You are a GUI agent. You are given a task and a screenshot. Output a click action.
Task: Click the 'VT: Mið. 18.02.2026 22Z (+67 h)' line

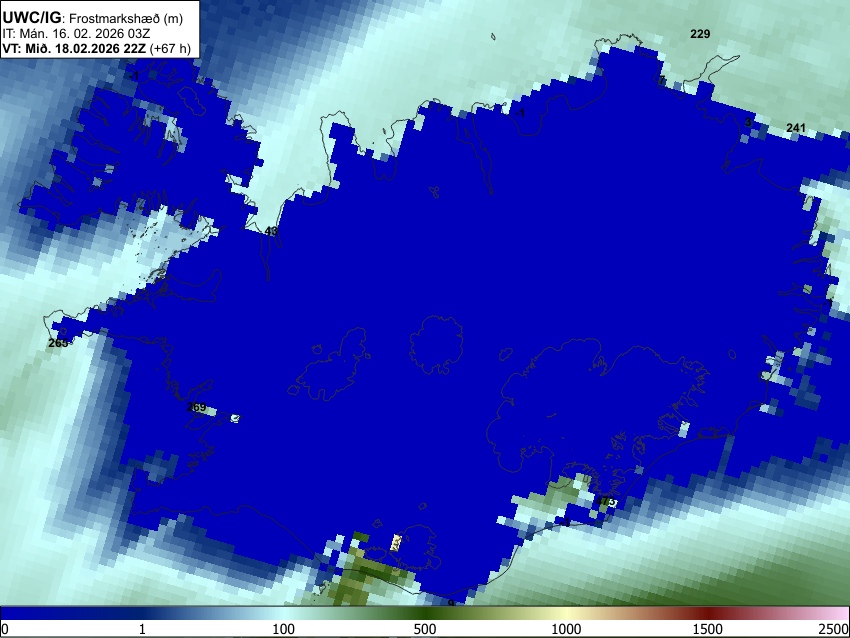pos(96,49)
